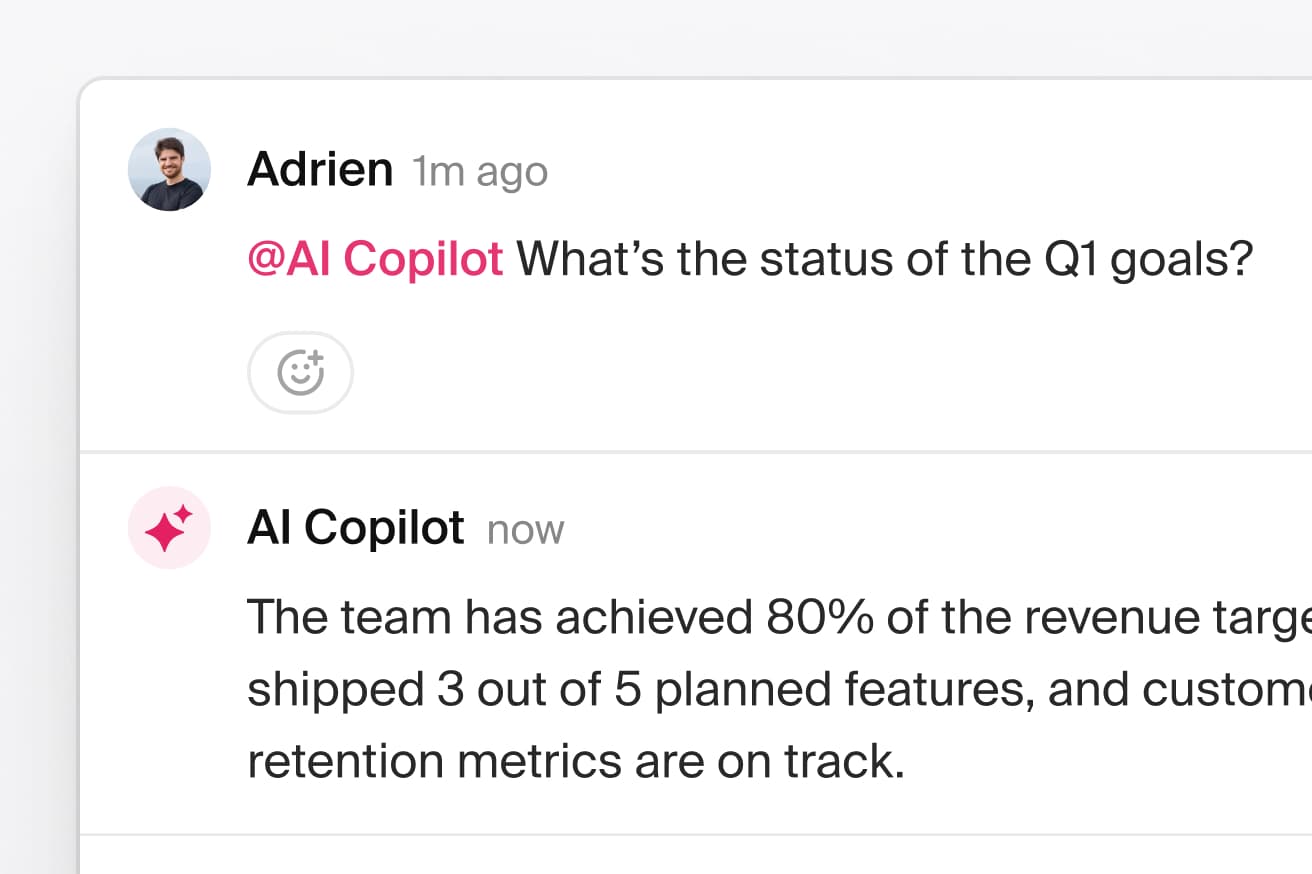The image size is (1312, 874).
Task: Click the Adrien username
Action: click(320, 170)
